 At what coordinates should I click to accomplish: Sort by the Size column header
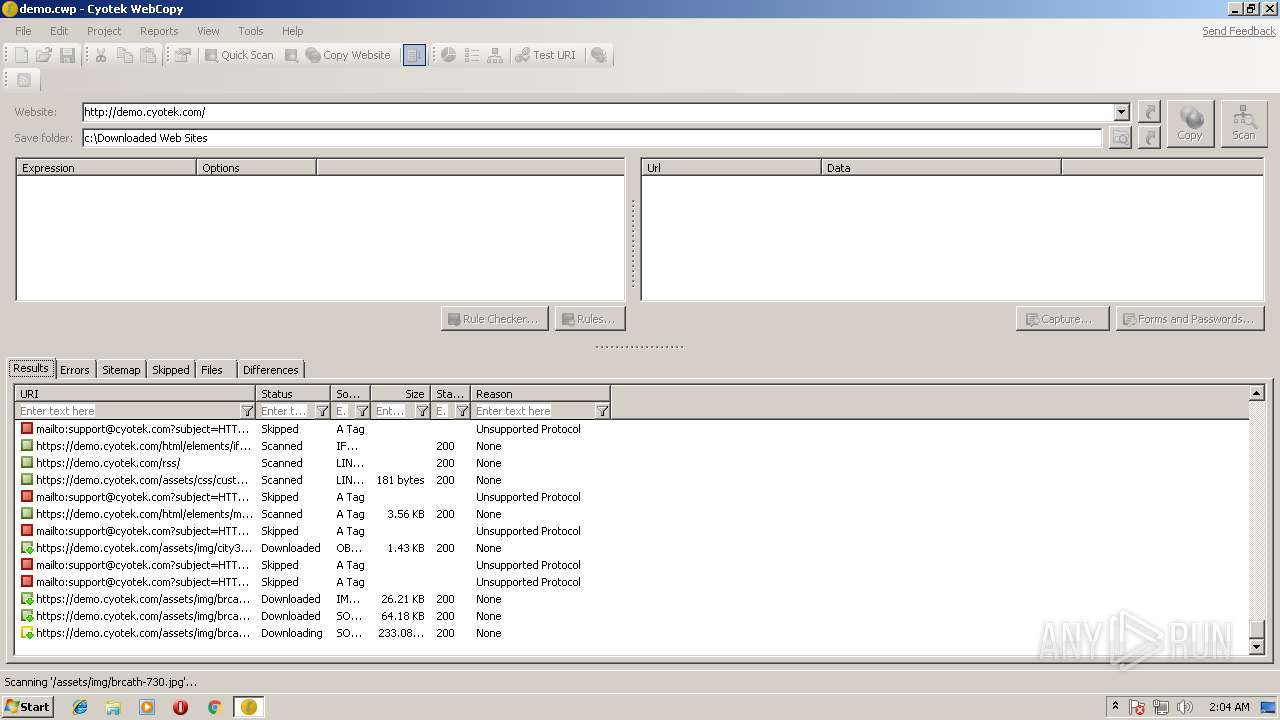(x=400, y=394)
